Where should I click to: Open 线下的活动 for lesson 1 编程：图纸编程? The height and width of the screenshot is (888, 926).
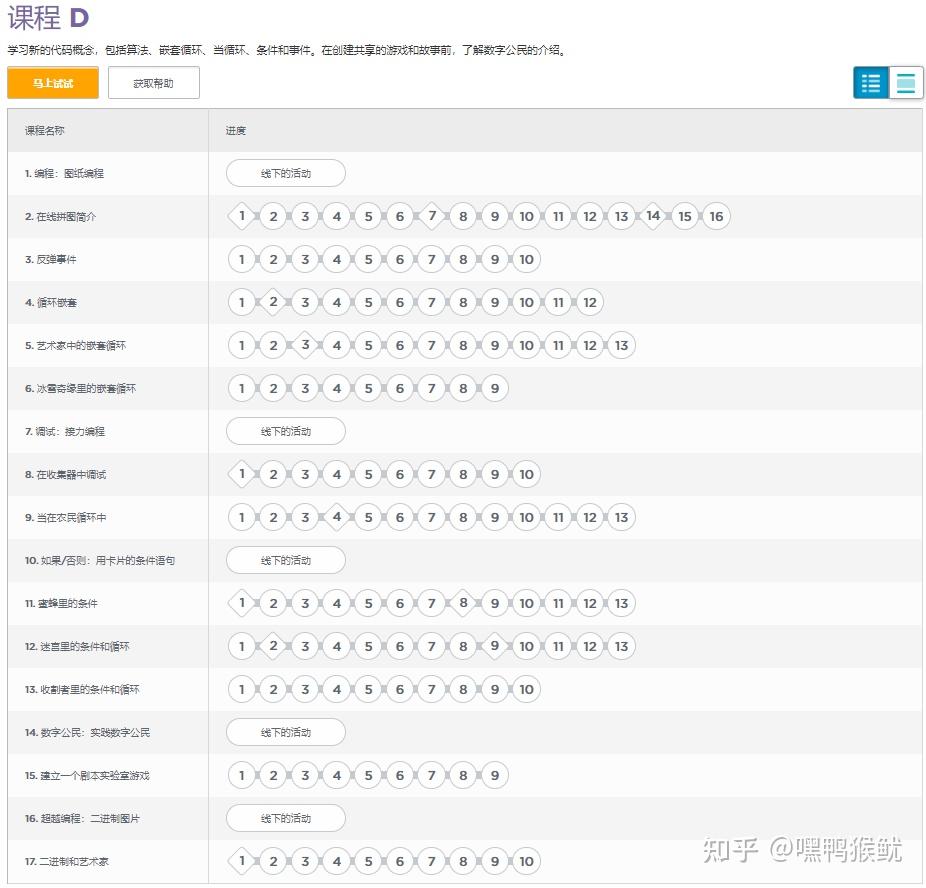click(x=286, y=173)
